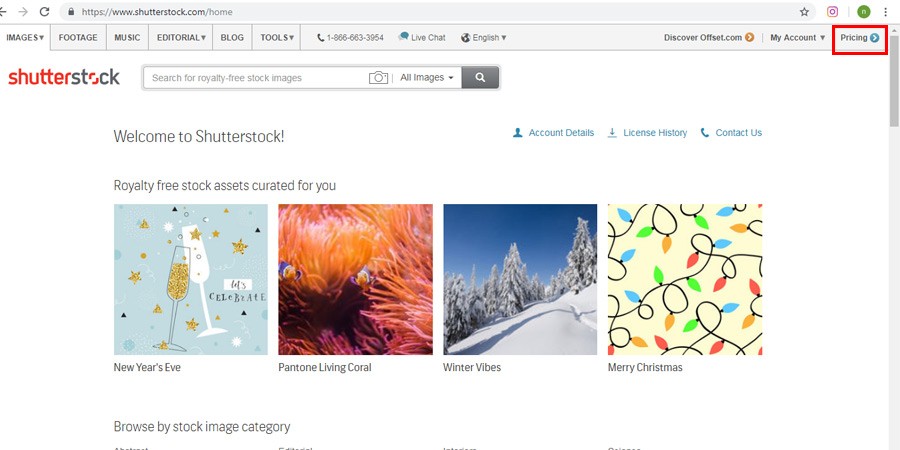Viewport: 900px width, 450px height.
Task: Reload the page using the refresh icon
Action: point(45,12)
